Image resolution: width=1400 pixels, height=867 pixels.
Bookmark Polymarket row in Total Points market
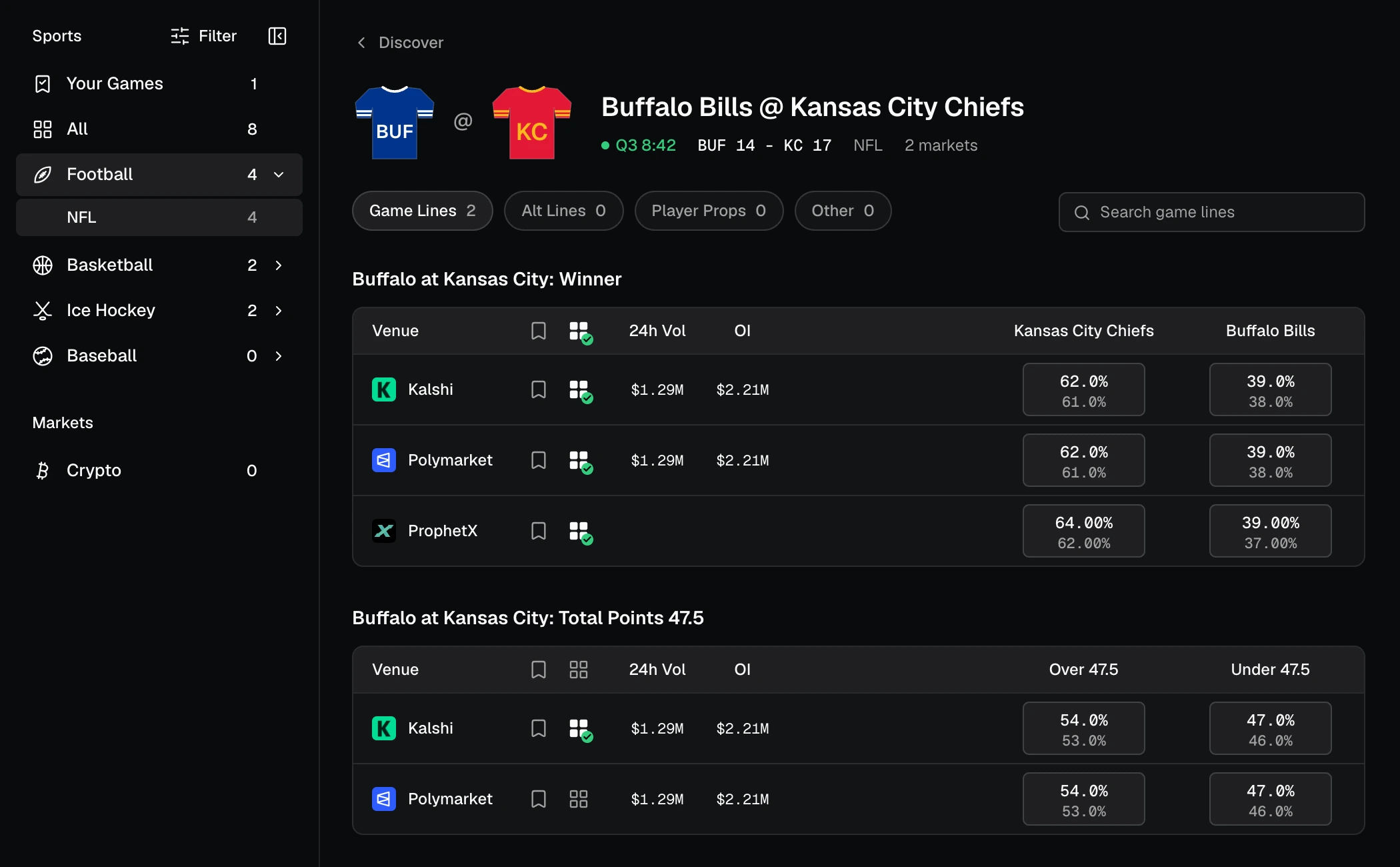(539, 799)
